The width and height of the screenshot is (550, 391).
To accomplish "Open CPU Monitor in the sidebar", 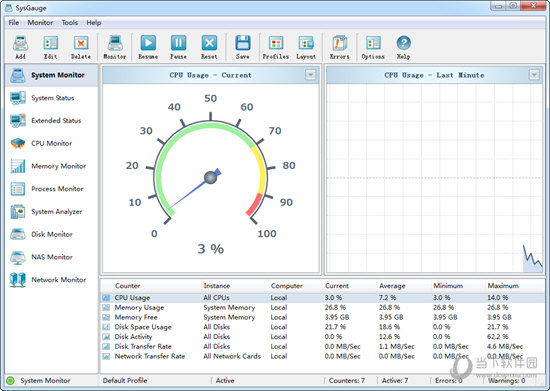I will [x=52, y=143].
